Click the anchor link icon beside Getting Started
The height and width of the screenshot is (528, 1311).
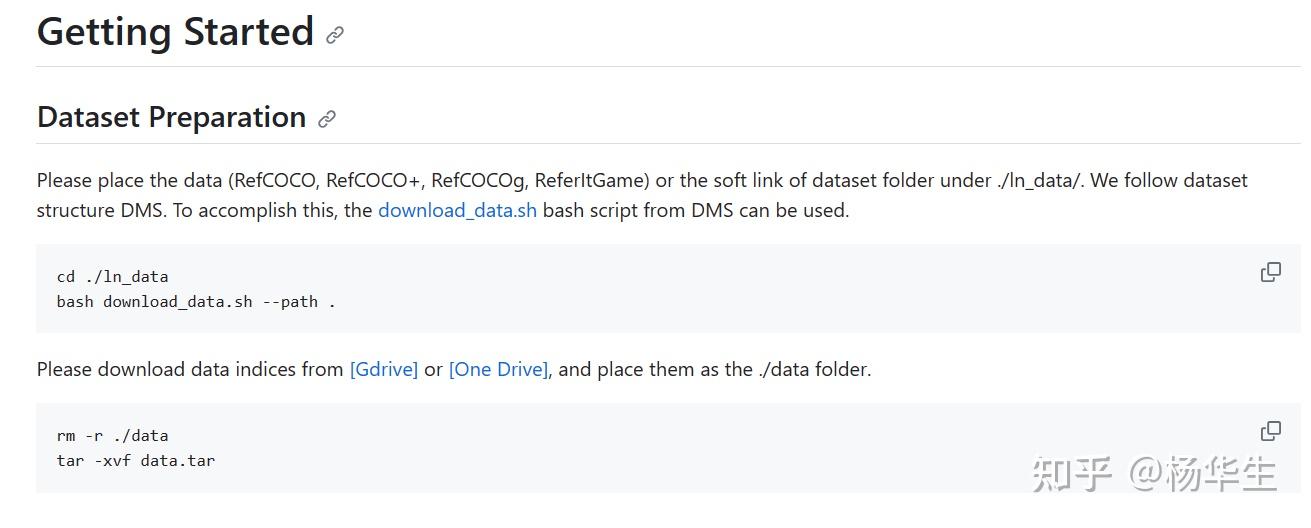335,35
